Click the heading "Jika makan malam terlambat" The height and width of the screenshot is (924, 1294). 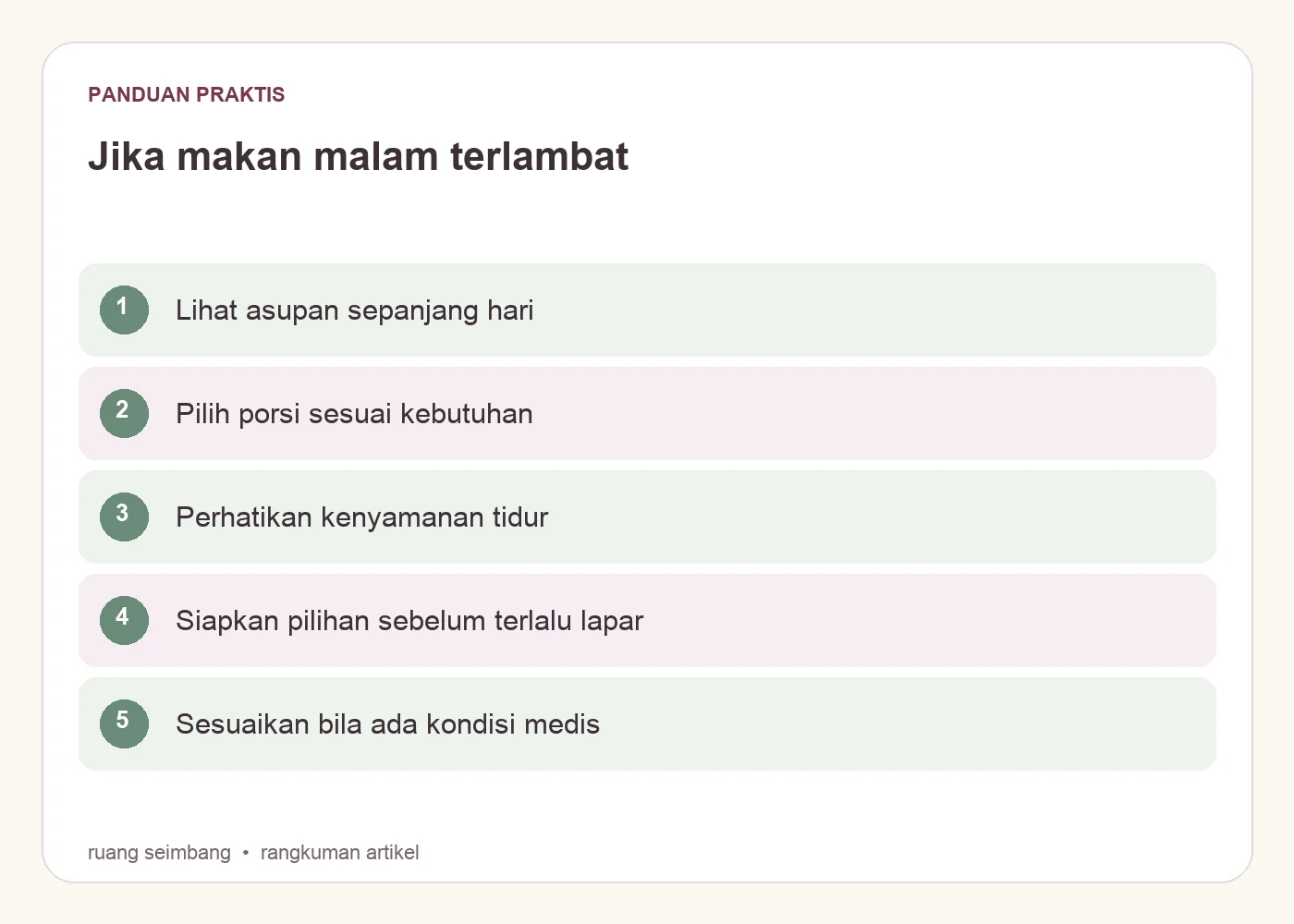click(x=359, y=156)
